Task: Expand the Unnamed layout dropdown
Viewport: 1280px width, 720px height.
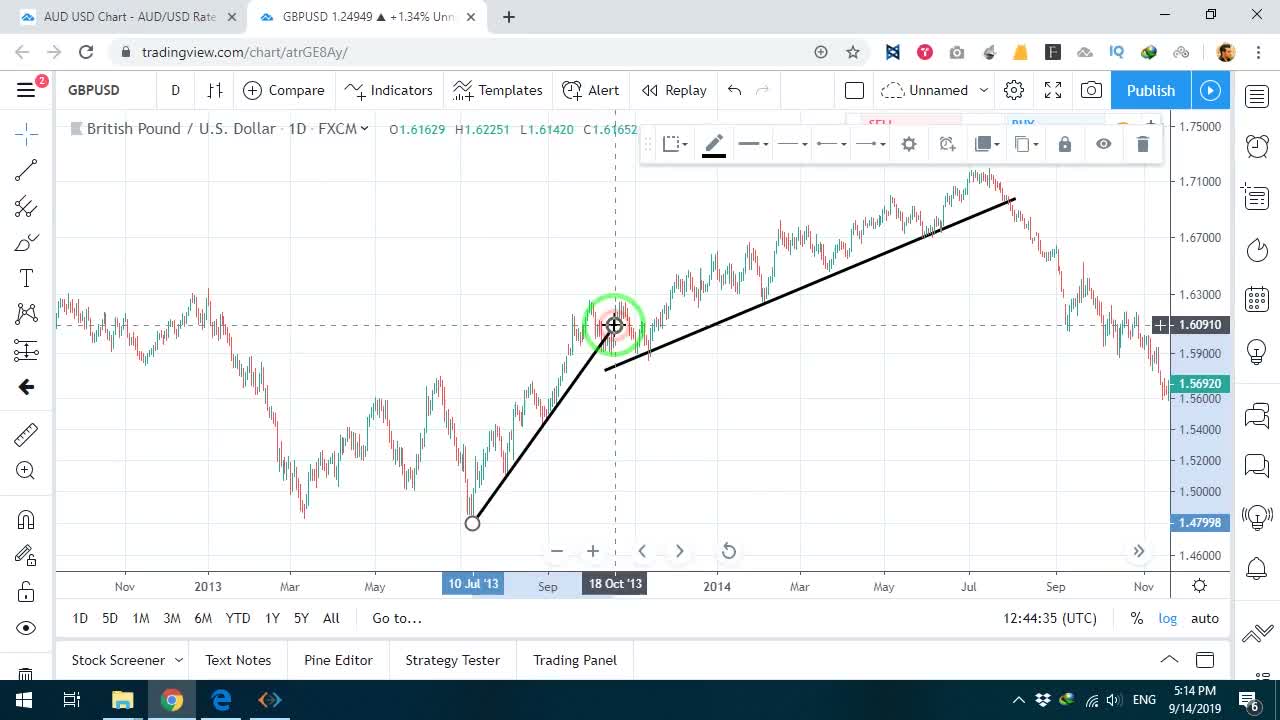Action: click(984, 90)
